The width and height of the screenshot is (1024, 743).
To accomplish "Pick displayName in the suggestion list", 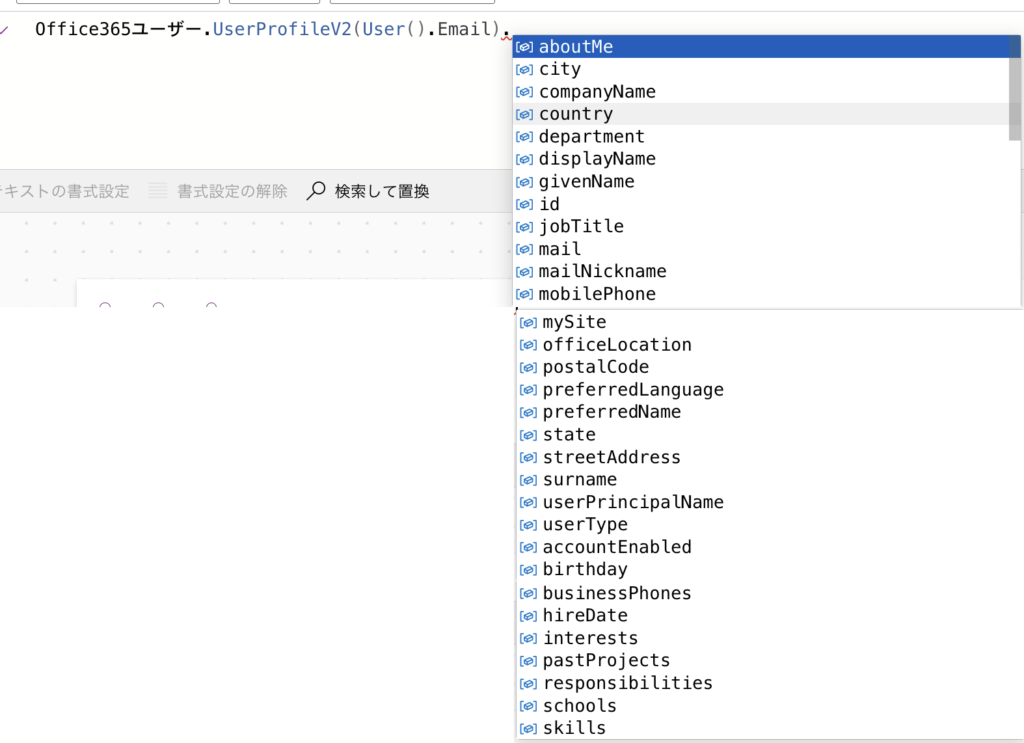I will click(597, 159).
